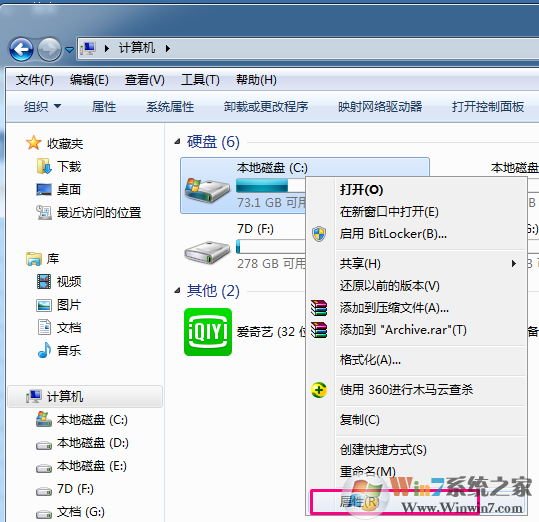The image size is (539, 522).
Task: Click the Local Disk (C:) capacity bar
Action: point(271,186)
